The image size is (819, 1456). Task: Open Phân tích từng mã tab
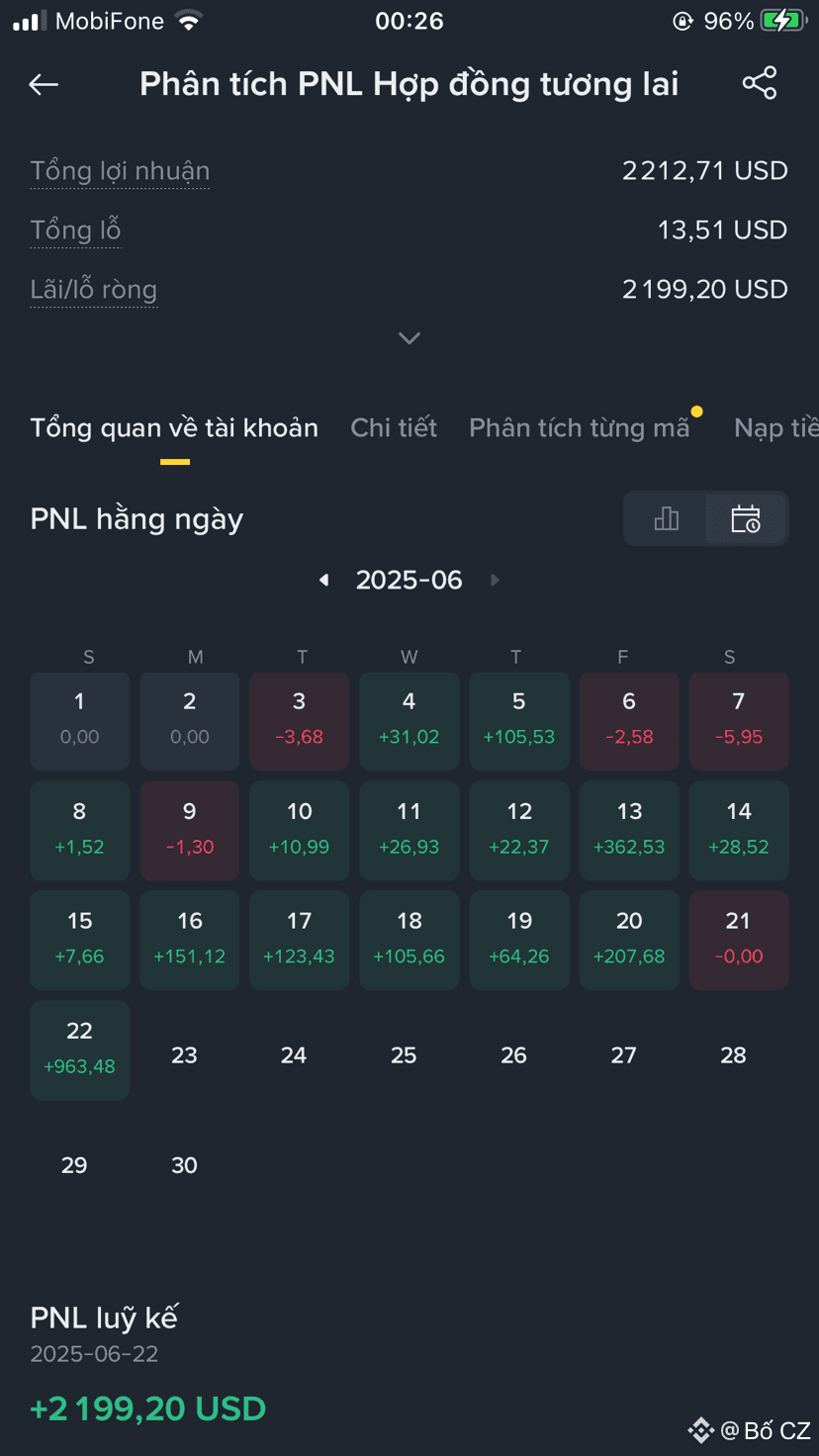[579, 427]
